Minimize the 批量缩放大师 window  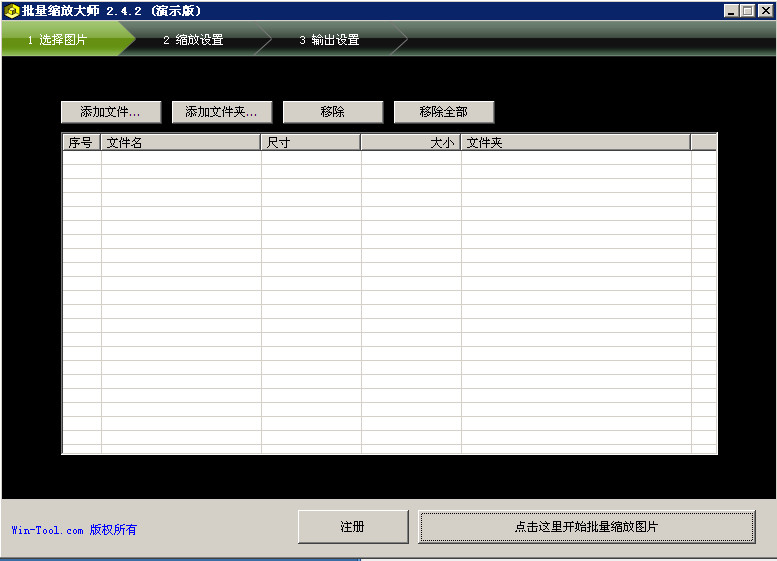tap(731, 10)
